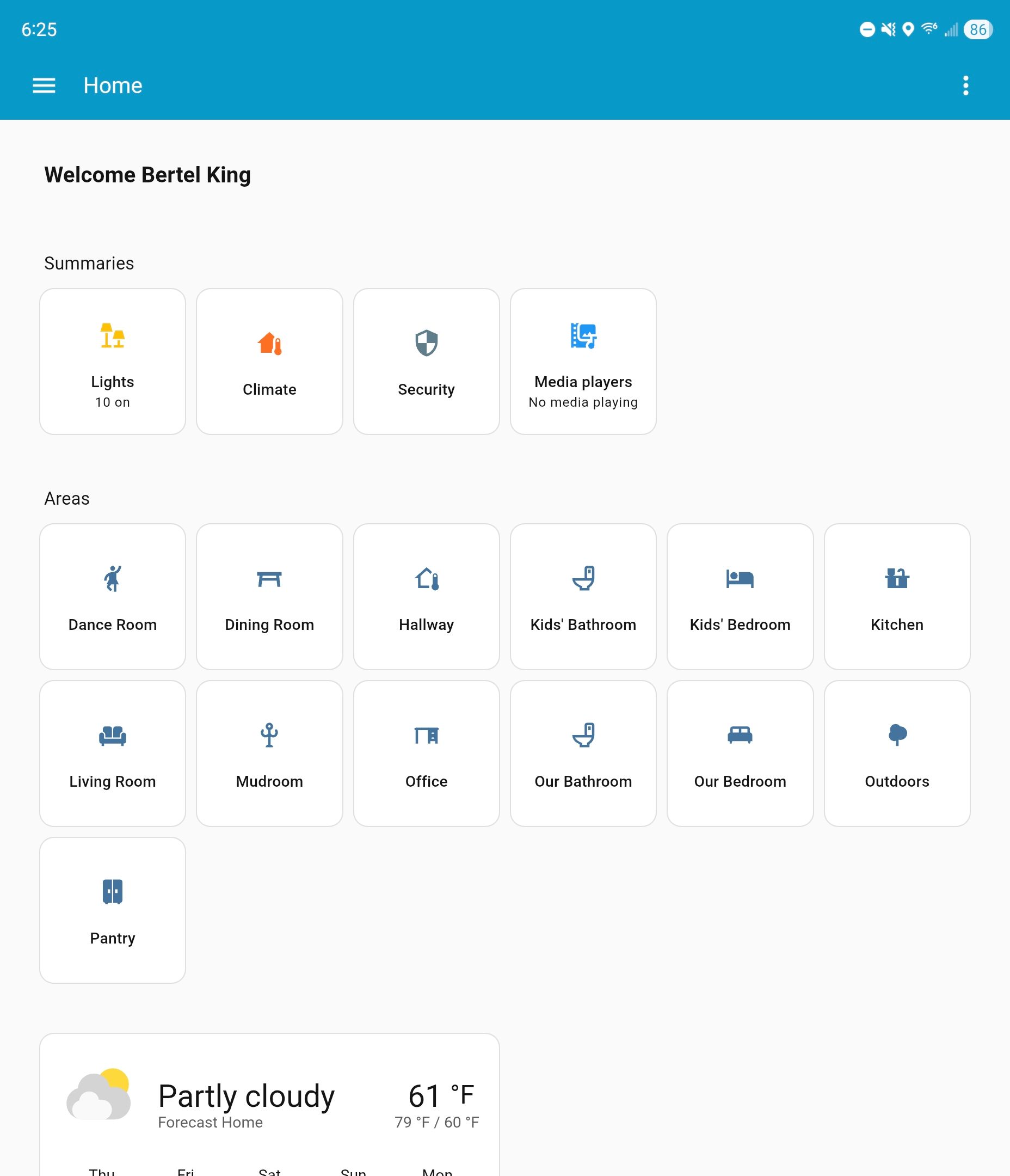Screen dimensions: 1010x1176
Task: Check the do-not-disturb status bar icon
Action: coord(867,29)
